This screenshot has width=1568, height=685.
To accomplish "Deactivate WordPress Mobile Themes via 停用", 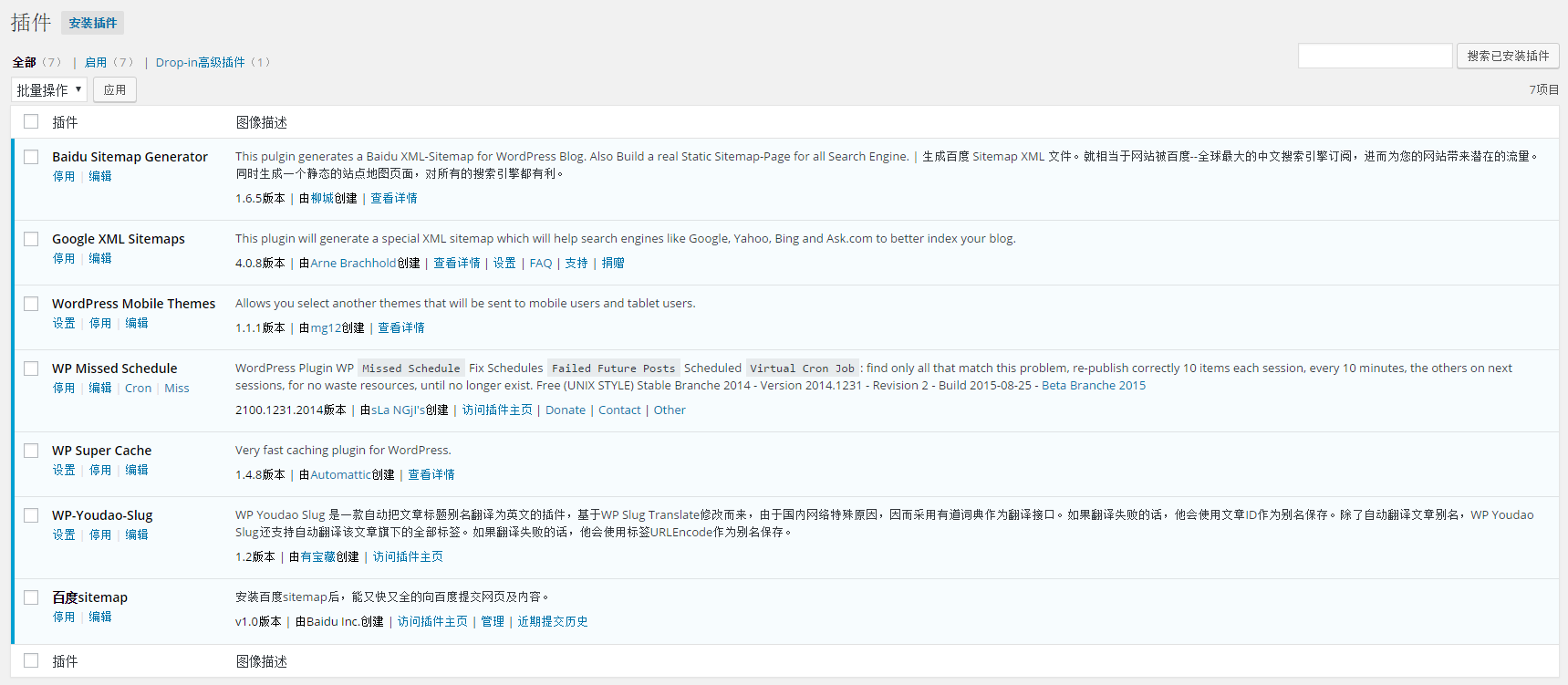I will [100, 323].
